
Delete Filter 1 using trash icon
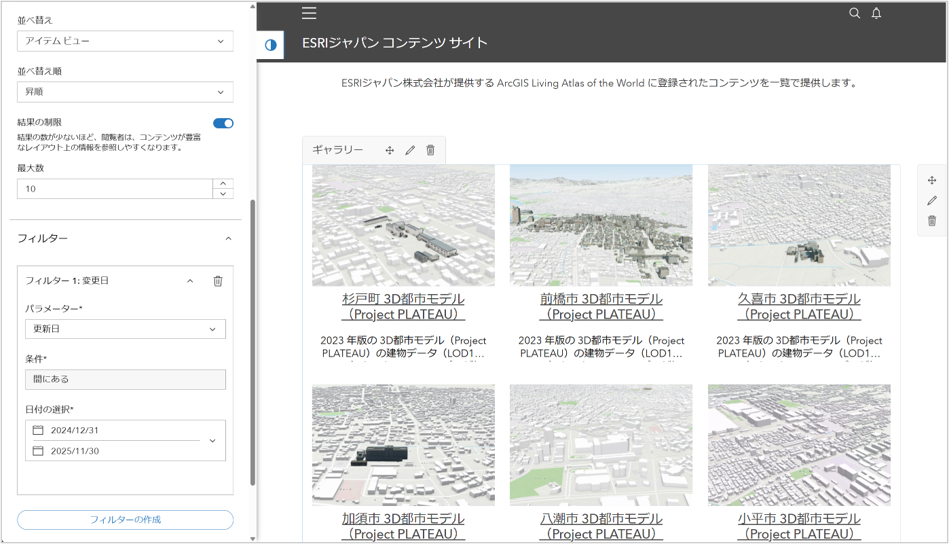[x=218, y=281]
